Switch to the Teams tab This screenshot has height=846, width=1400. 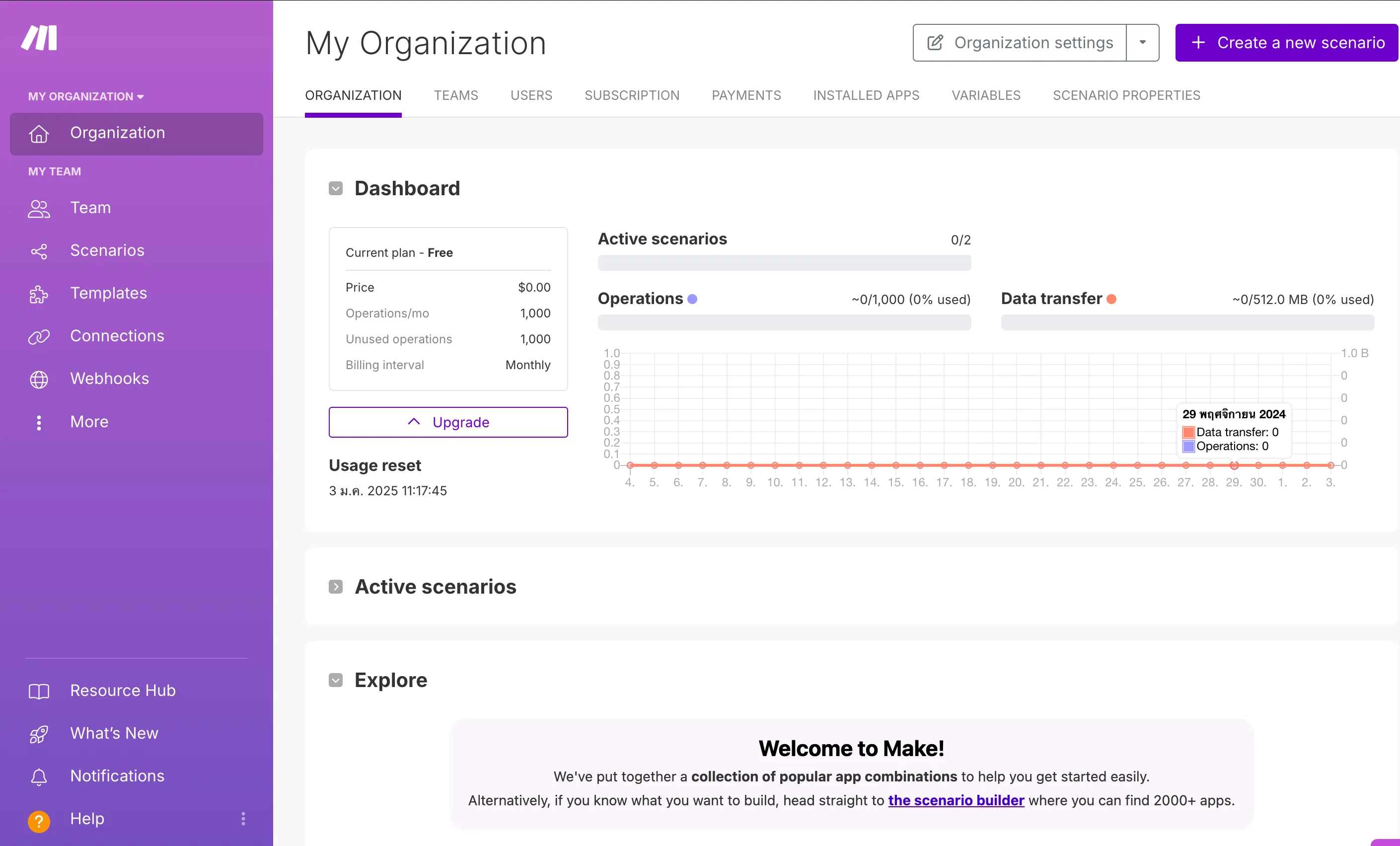456,95
